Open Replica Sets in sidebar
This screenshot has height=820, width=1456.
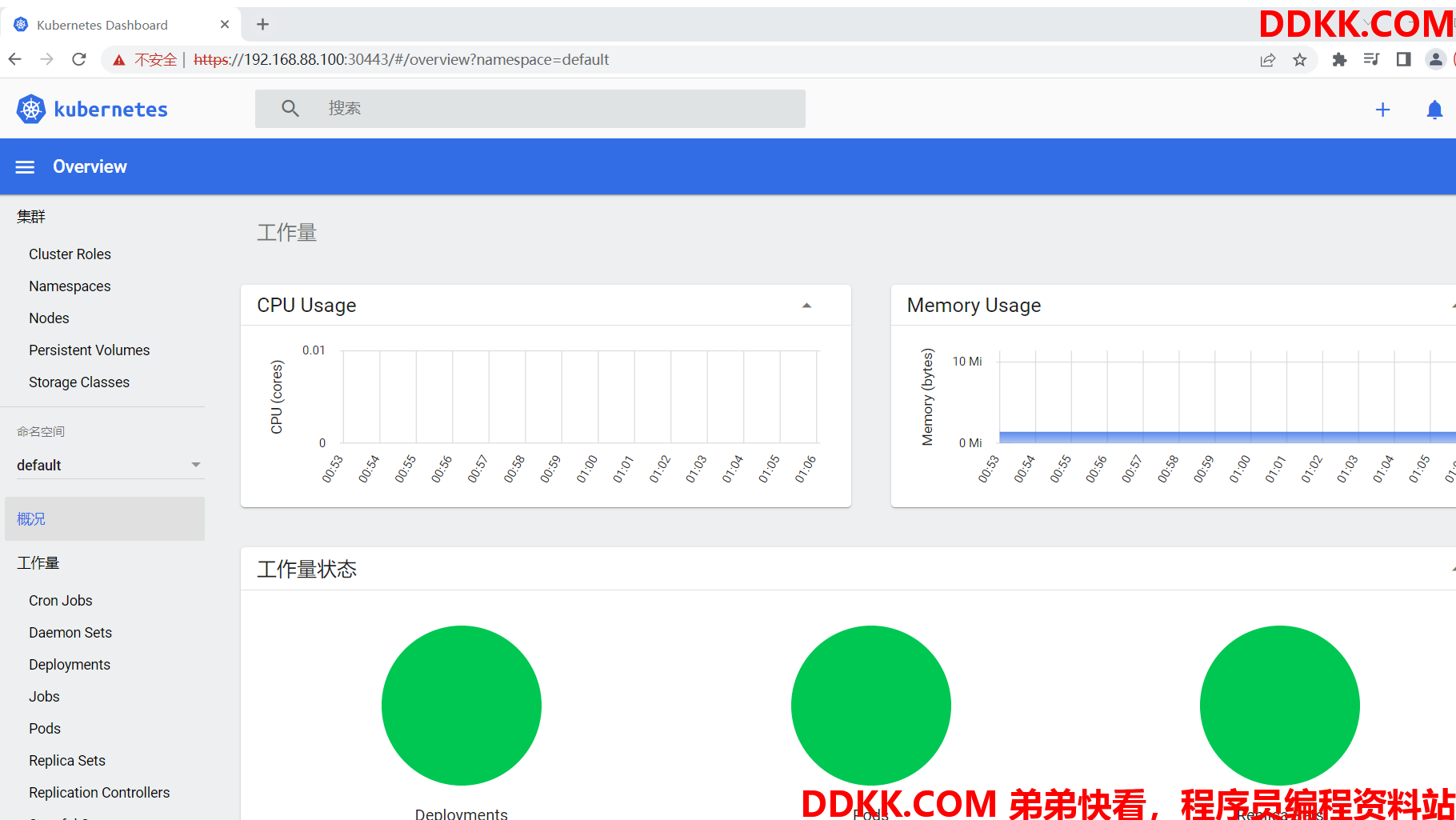click(67, 761)
